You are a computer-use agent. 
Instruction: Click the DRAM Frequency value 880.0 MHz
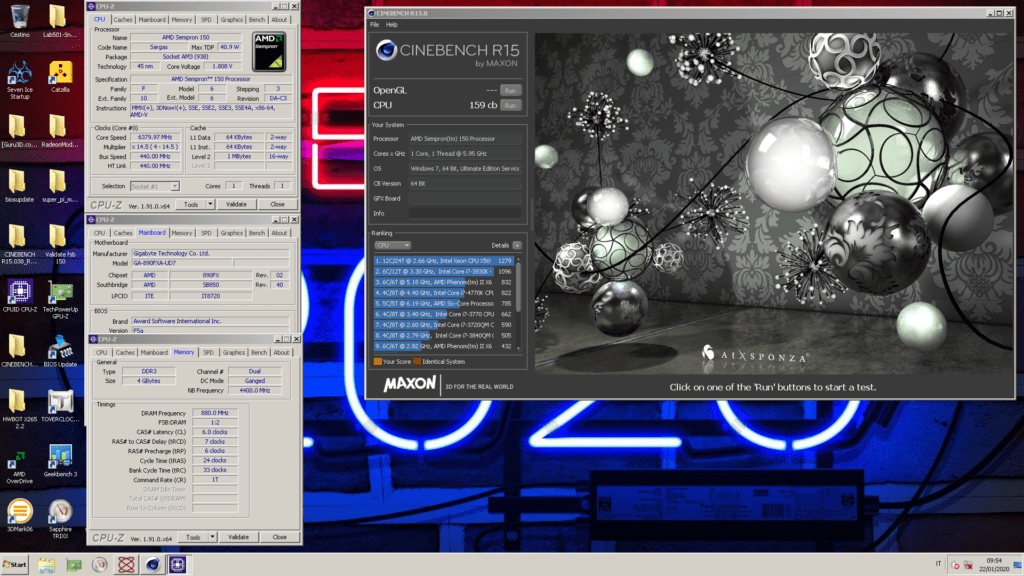[215, 413]
